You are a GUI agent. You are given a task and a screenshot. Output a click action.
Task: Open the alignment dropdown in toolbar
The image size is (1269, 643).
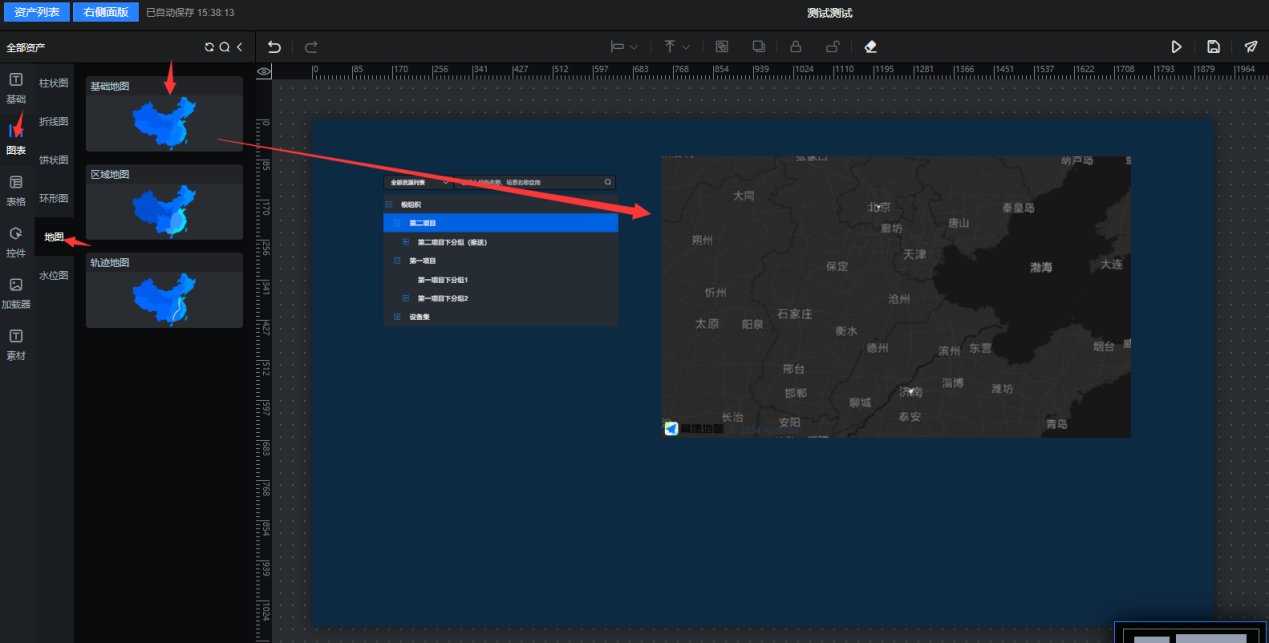625,47
